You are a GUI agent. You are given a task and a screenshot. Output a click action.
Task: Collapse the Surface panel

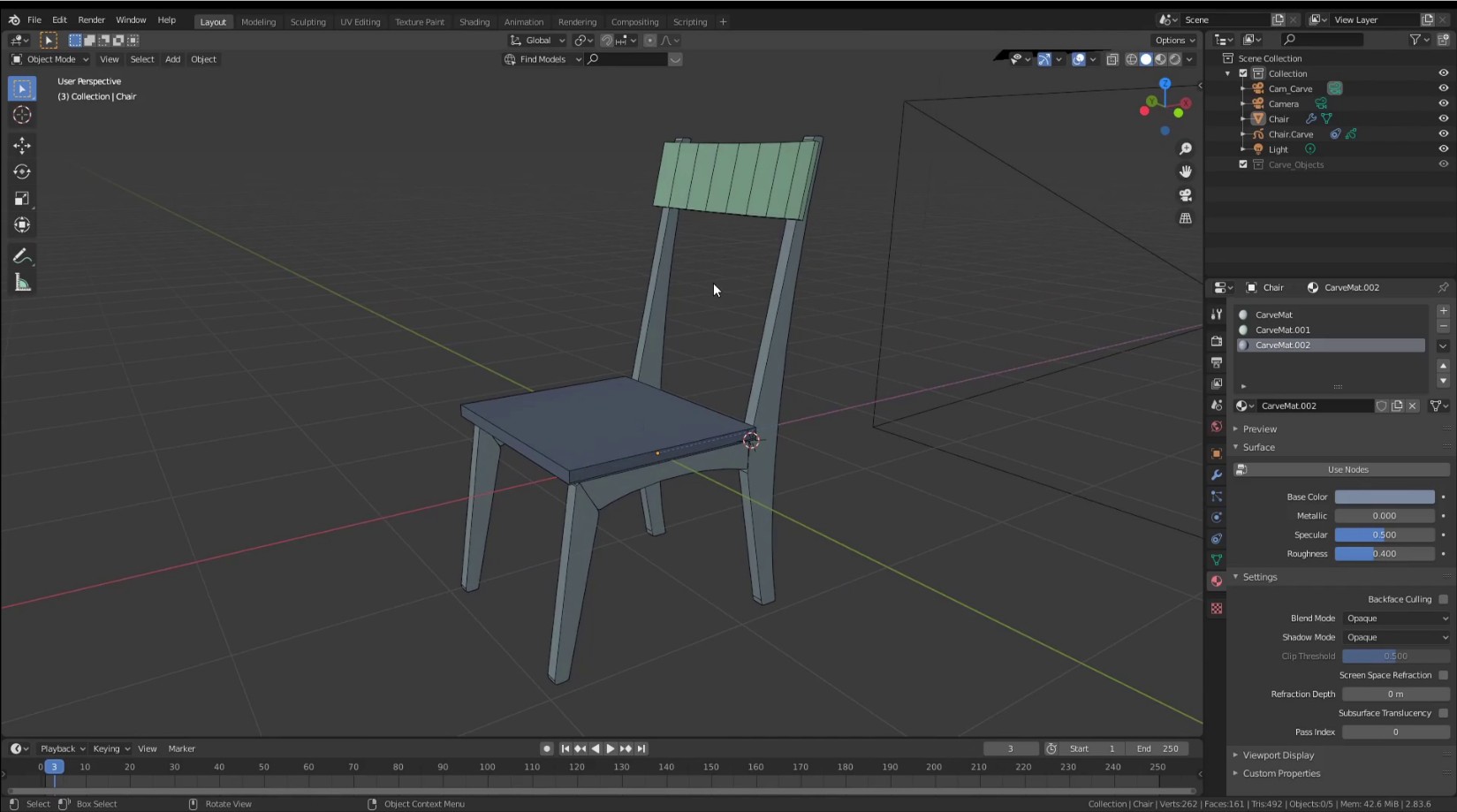(x=1258, y=447)
